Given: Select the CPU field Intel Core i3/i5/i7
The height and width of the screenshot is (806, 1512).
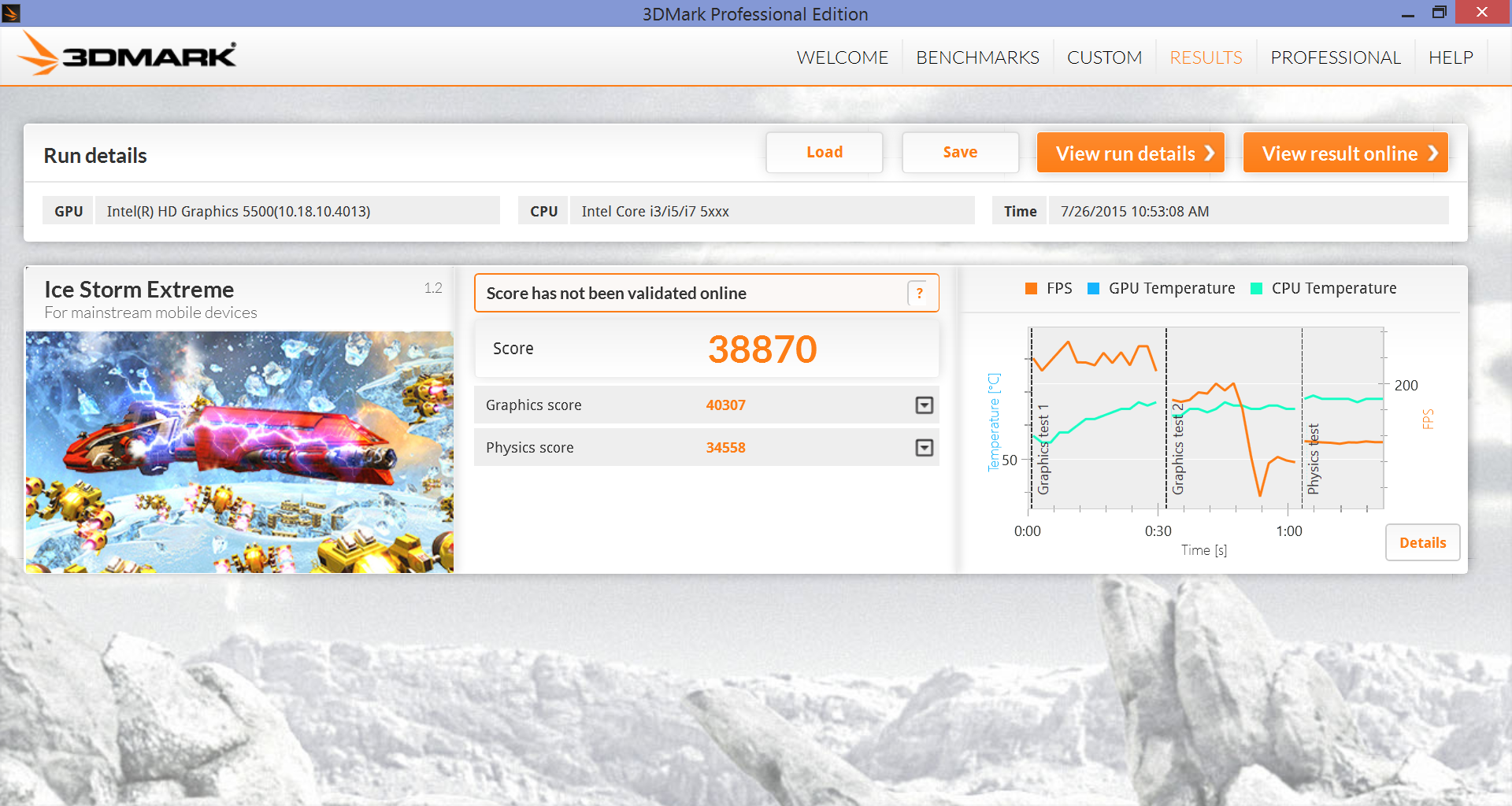Looking at the screenshot, I should pyautogui.click(x=772, y=211).
